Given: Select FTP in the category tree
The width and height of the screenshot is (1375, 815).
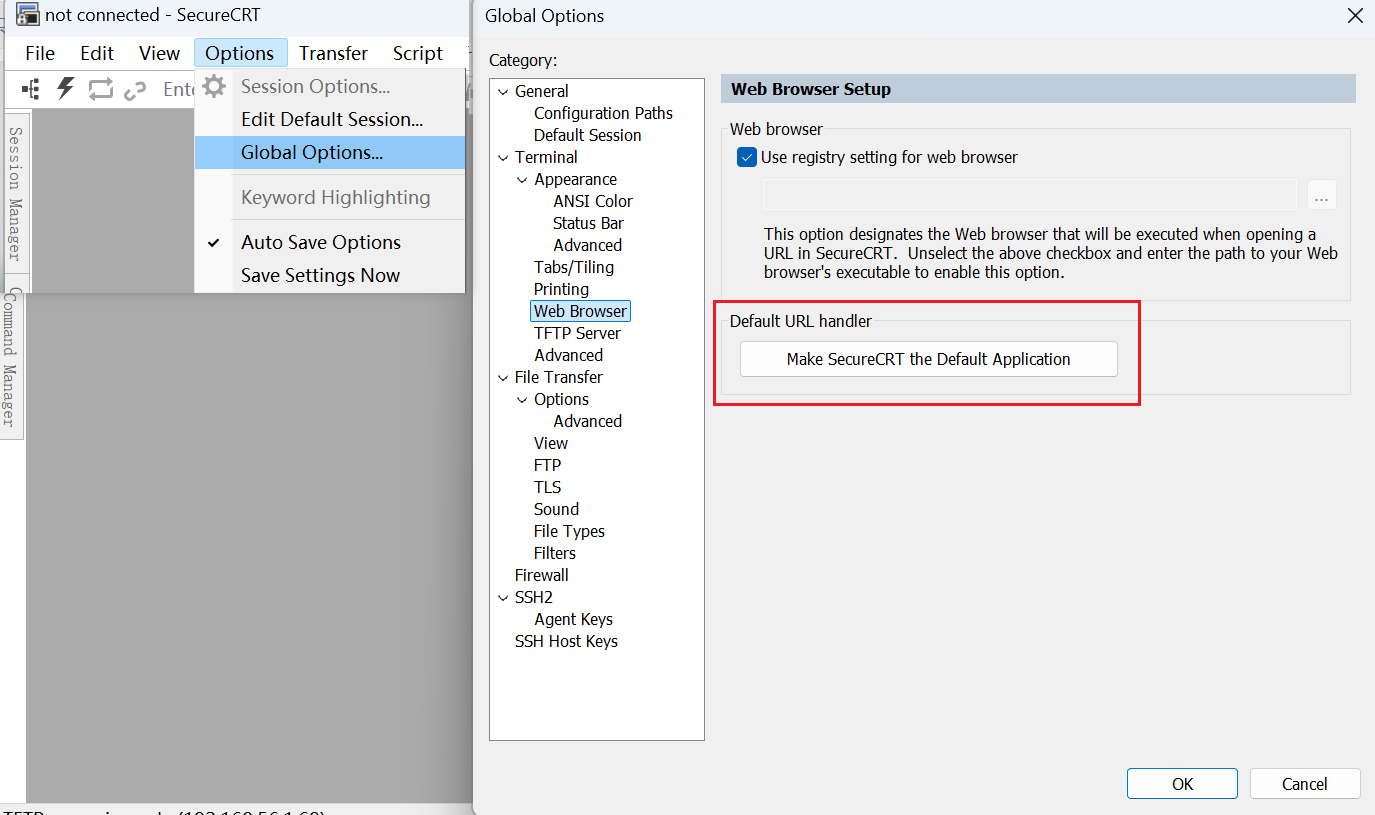Looking at the screenshot, I should click(x=547, y=465).
